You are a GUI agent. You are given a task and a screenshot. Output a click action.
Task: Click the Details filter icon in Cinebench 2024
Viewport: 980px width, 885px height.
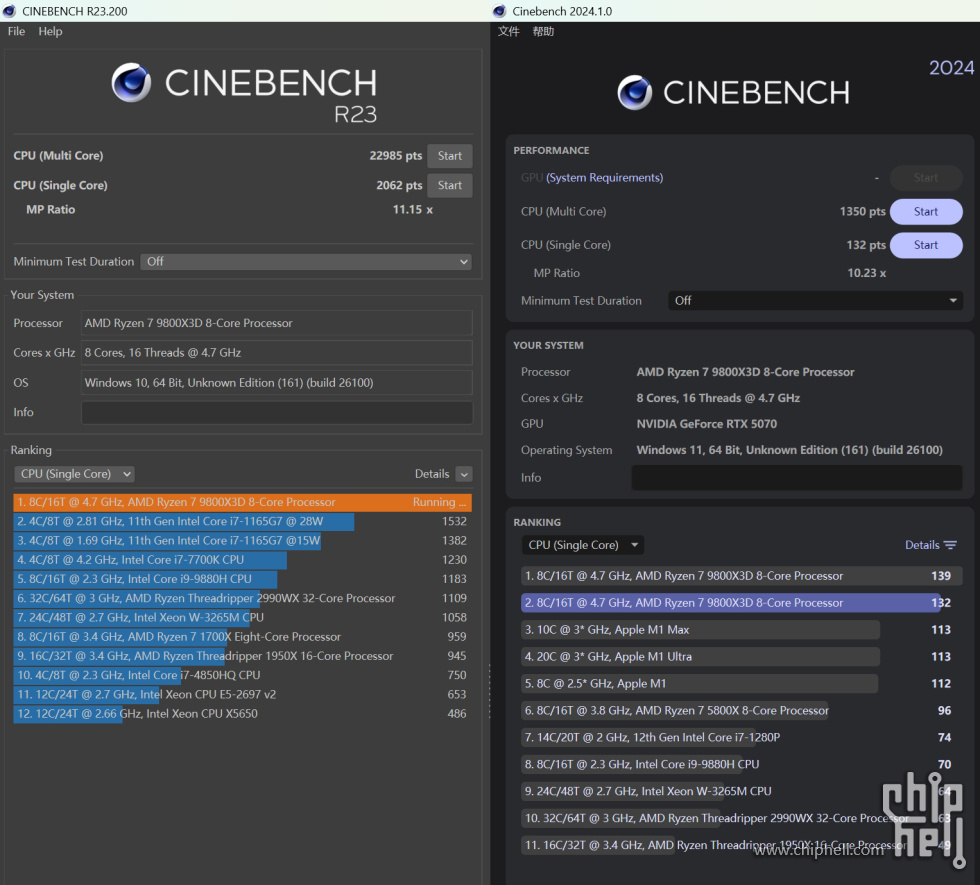pos(950,545)
